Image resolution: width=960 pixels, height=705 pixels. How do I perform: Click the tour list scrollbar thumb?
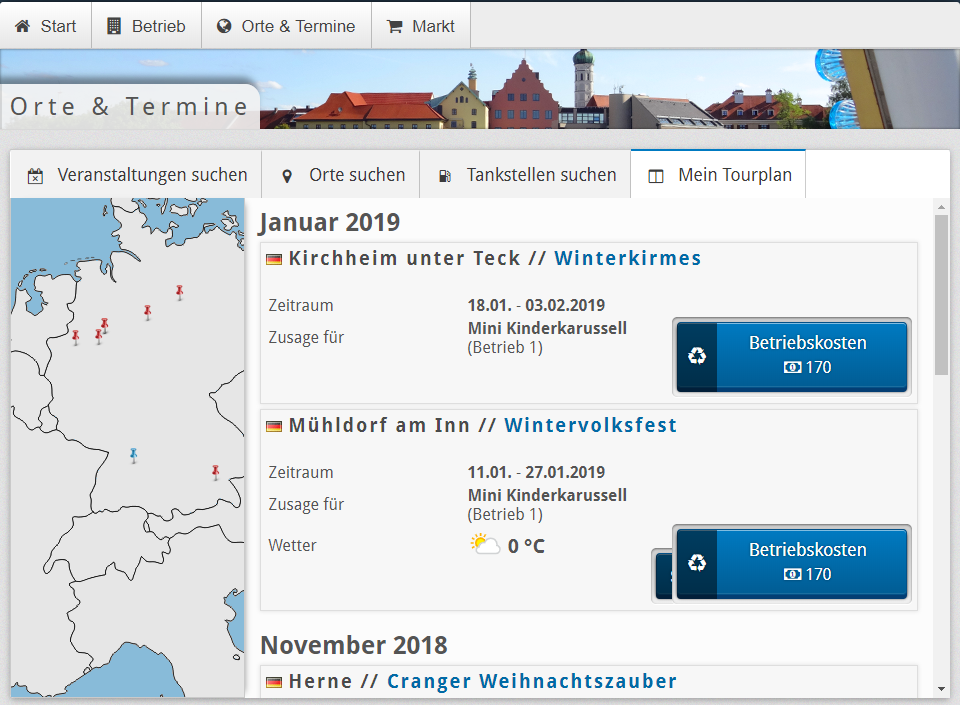(941, 295)
